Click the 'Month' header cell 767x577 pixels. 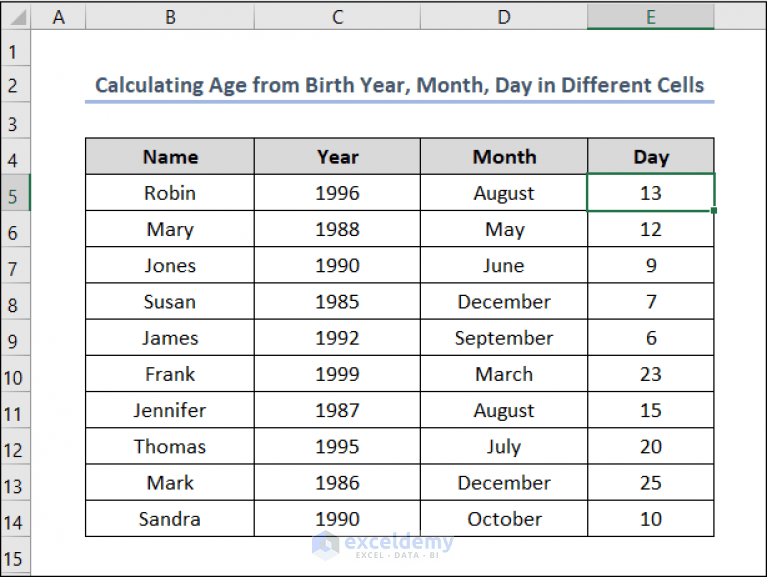[x=504, y=156]
